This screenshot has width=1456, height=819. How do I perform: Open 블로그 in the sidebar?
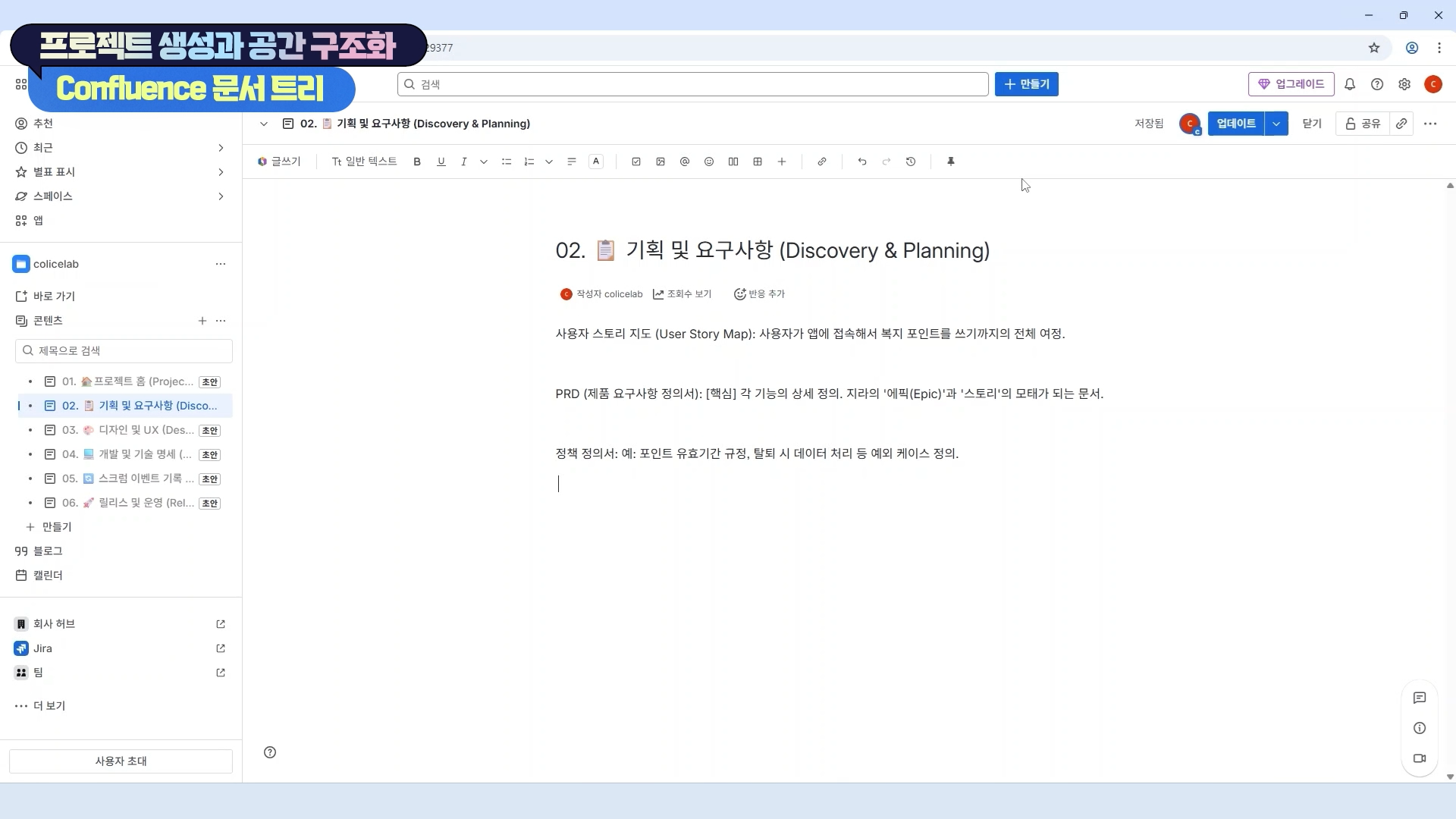point(48,551)
